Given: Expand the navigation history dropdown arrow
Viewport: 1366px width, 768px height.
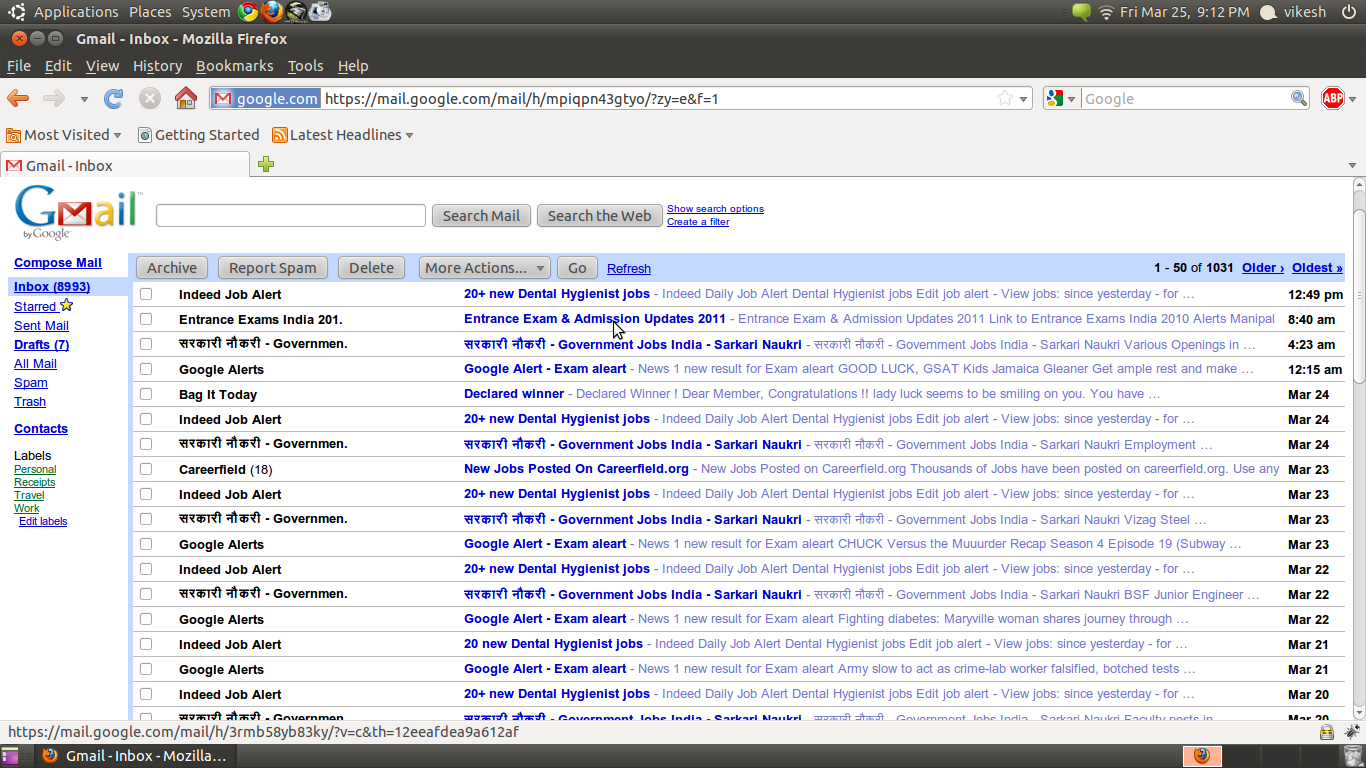Looking at the screenshot, I should [x=84, y=99].
